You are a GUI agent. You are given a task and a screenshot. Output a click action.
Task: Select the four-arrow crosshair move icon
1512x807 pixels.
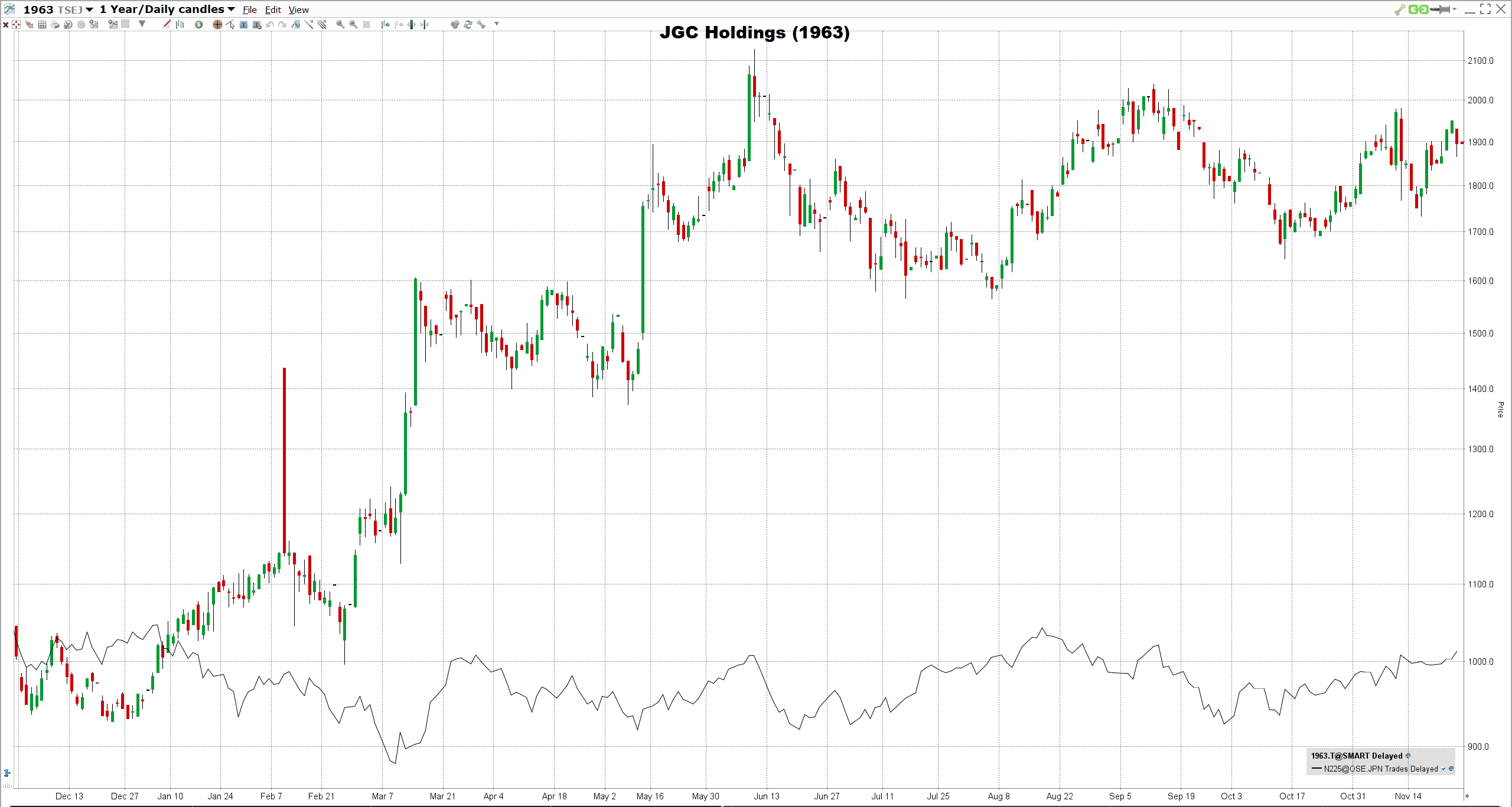click(x=16, y=24)
